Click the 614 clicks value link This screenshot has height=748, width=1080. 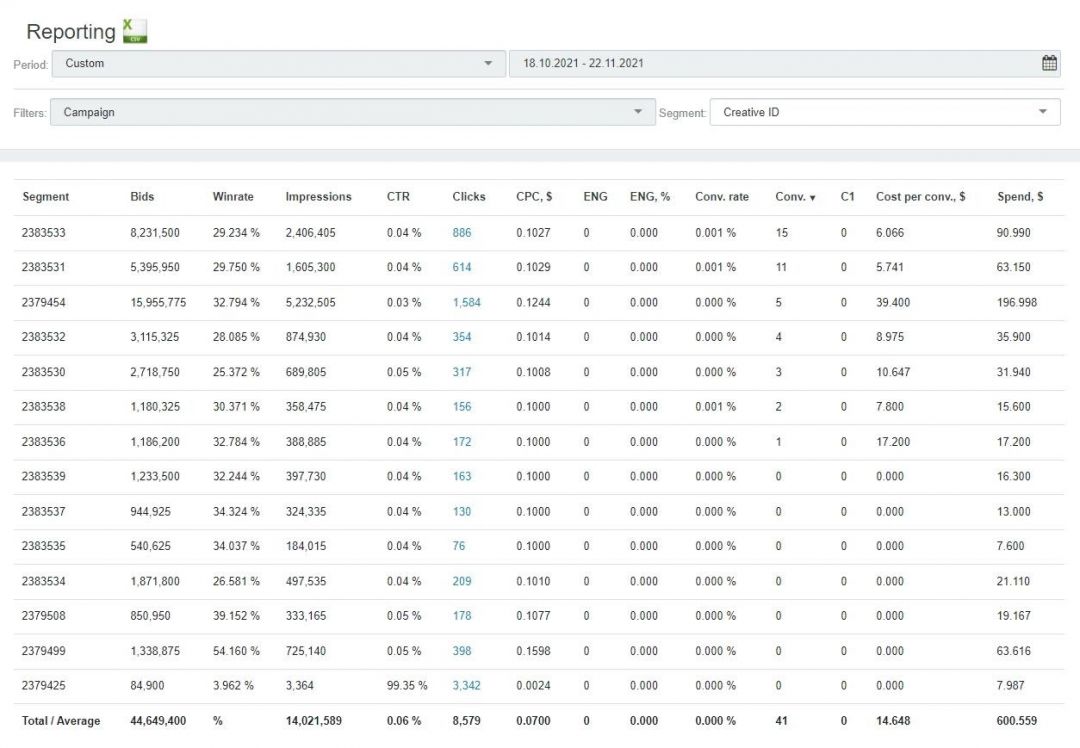click(461, 267)
